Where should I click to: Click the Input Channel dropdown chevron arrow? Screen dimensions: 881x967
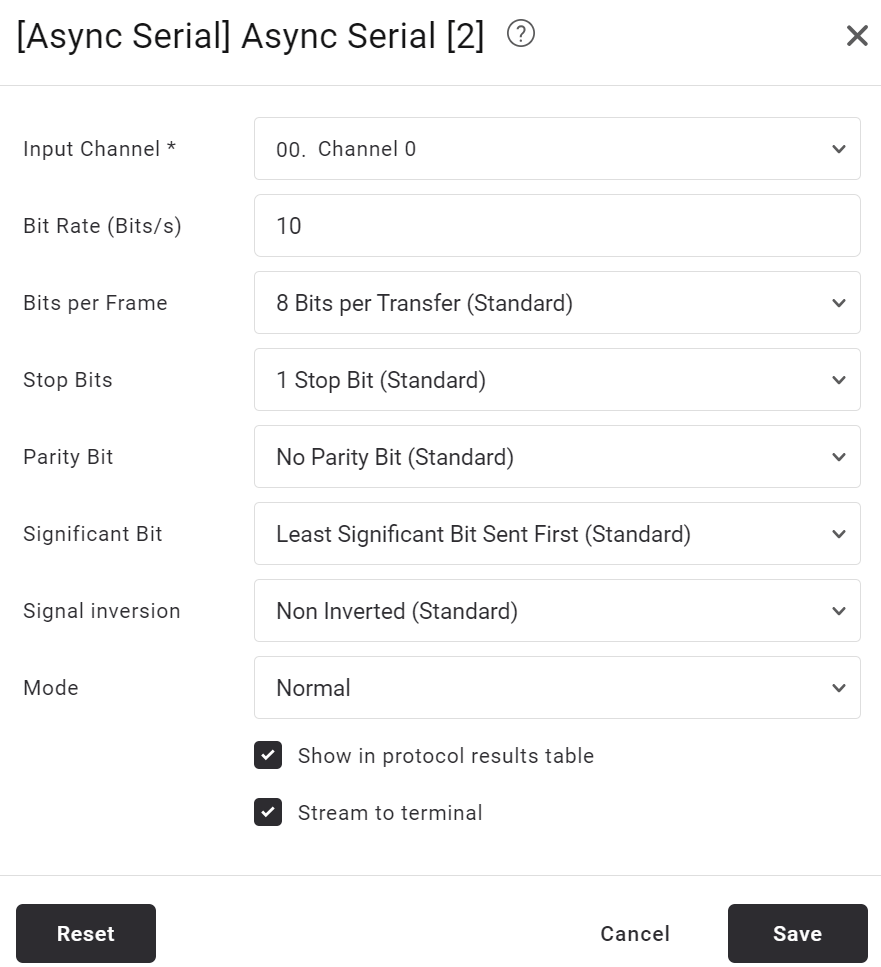[838, 149]
